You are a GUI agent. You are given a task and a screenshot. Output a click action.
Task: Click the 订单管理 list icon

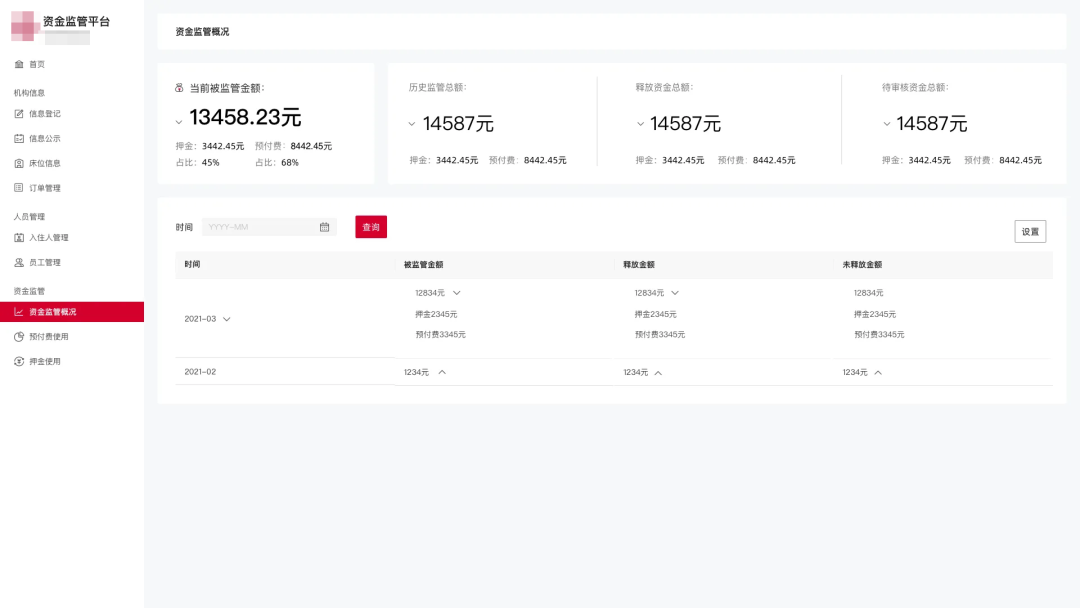[19, 188]
